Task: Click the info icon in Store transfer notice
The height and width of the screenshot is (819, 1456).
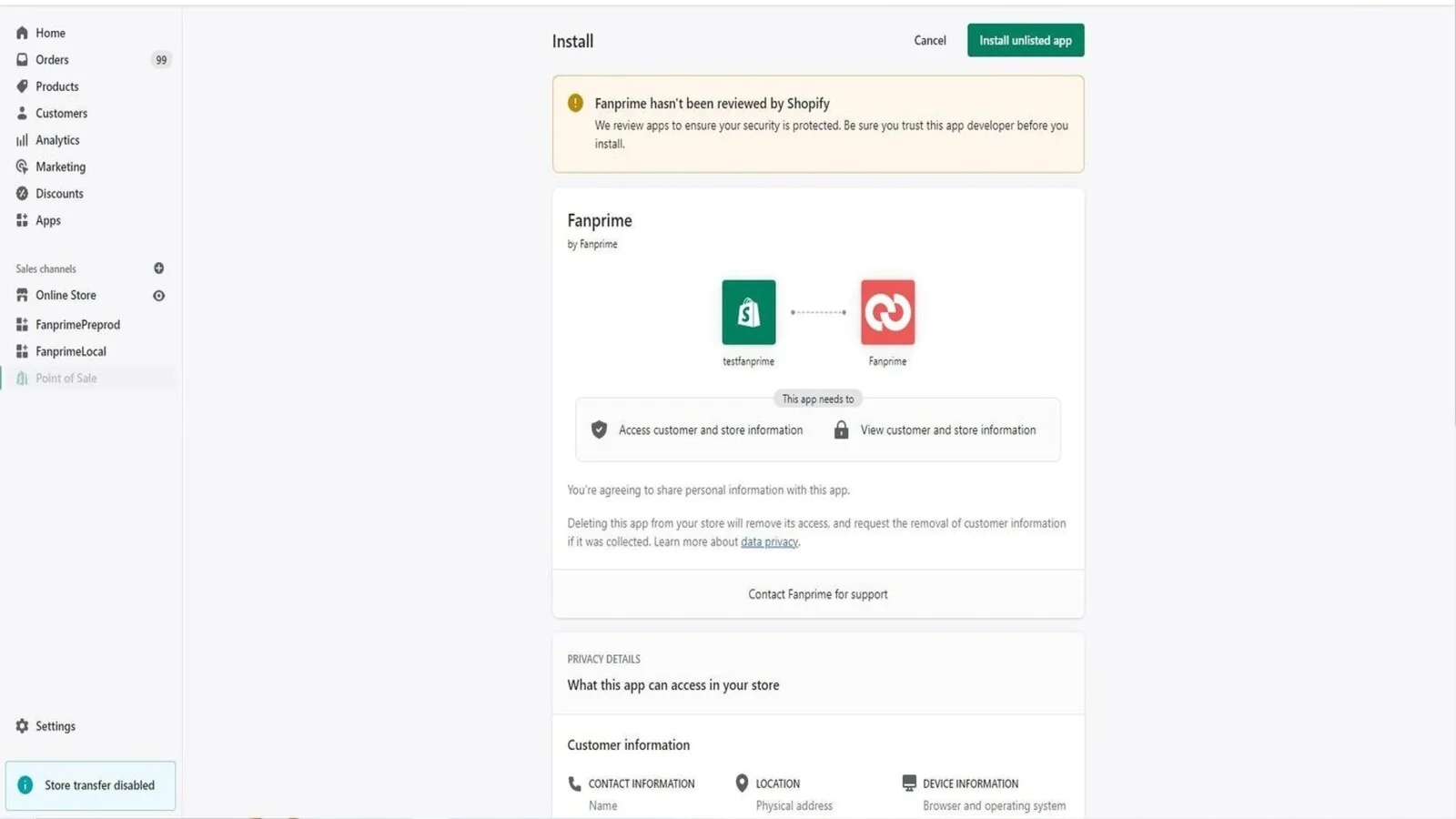Action: pos(25,785)
